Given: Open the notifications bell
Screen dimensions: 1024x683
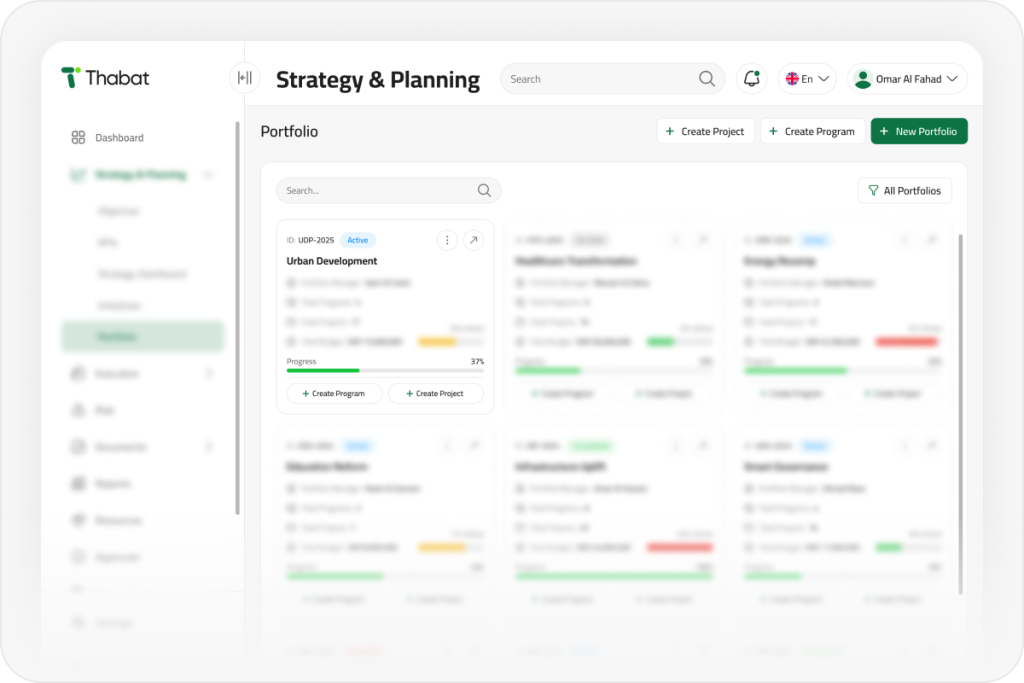Looking at the screenshot, I should (x=752, y=79).
